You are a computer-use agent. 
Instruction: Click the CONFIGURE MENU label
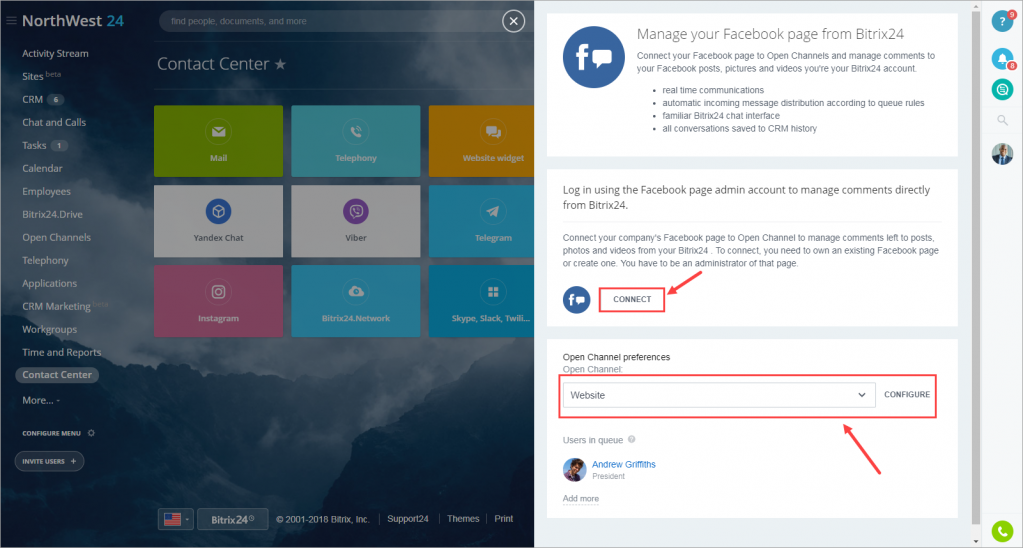pyautogui.click(x=52, y=433)
